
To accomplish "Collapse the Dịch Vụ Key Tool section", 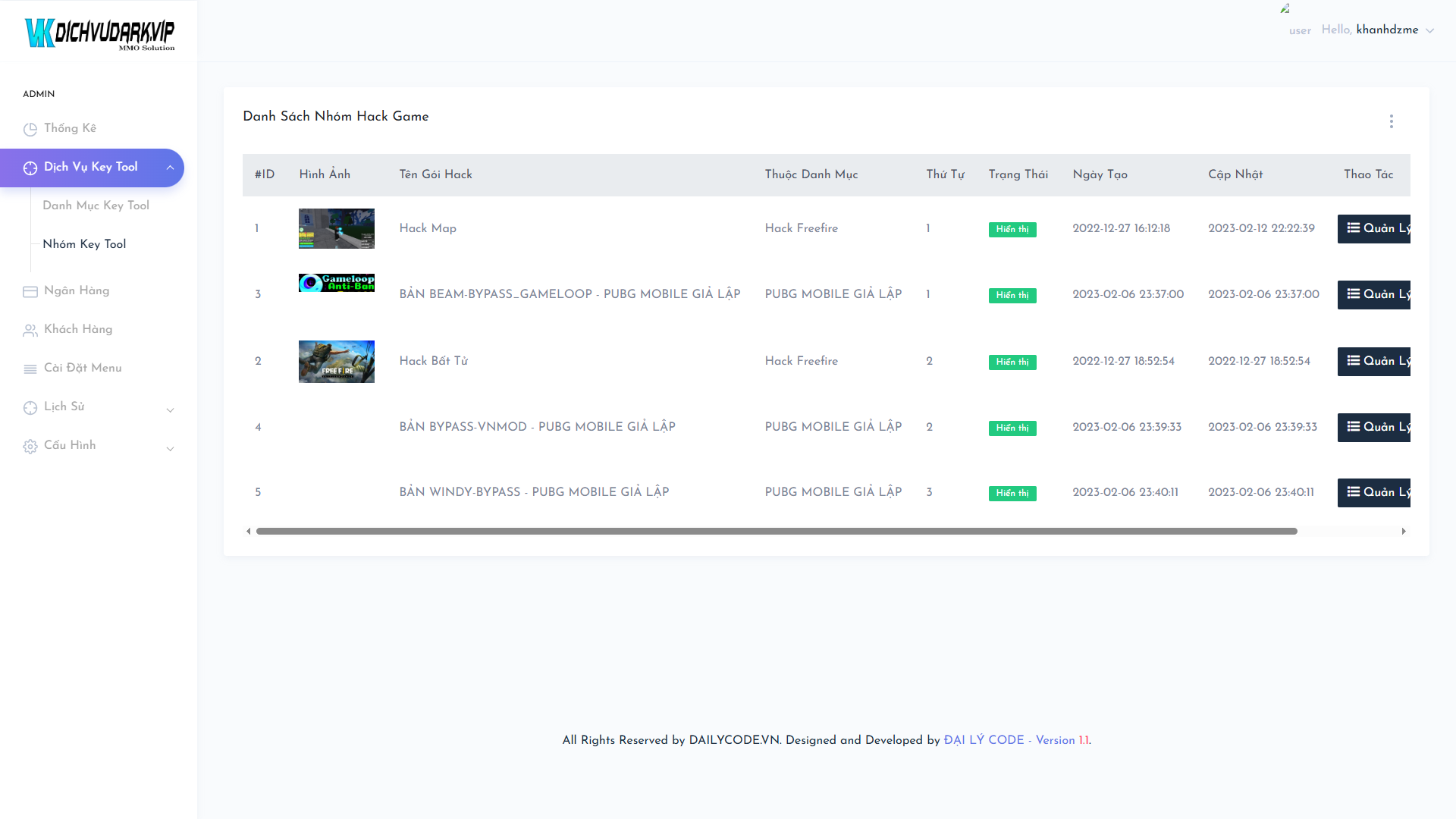I will pos(170,168).
